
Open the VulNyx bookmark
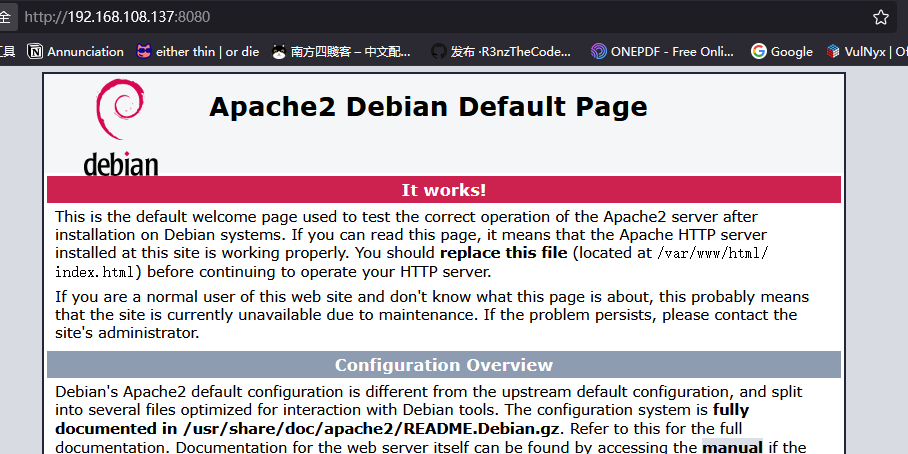(x=867, y=52)
